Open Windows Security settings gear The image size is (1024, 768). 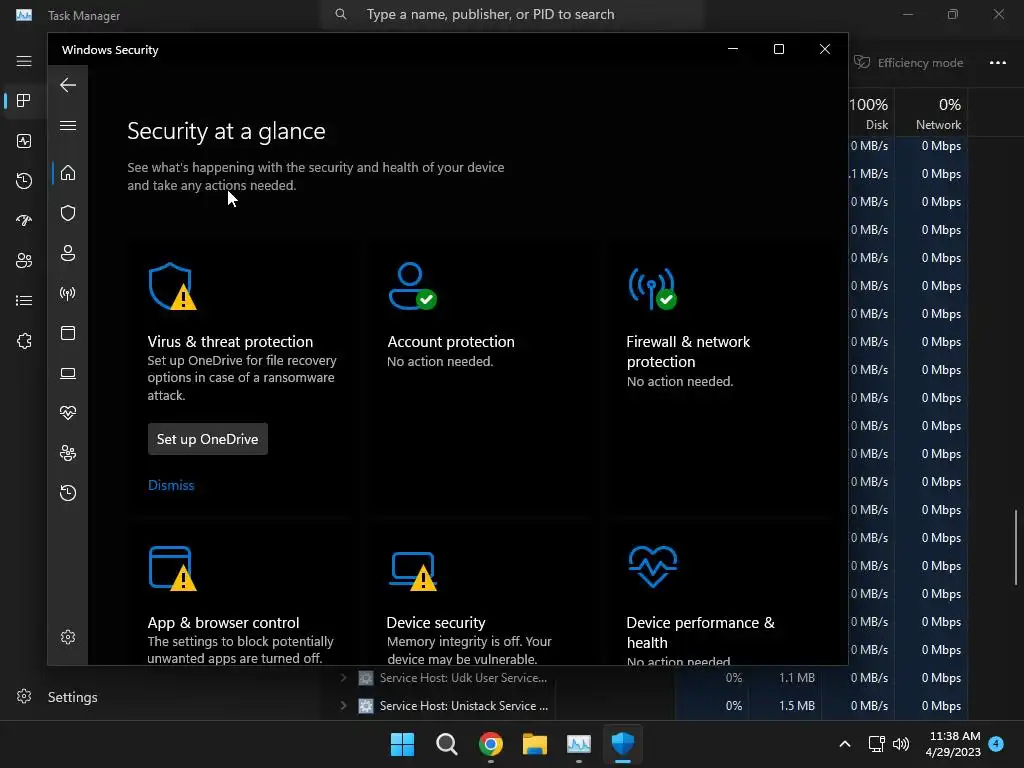[x=68, y=637]
